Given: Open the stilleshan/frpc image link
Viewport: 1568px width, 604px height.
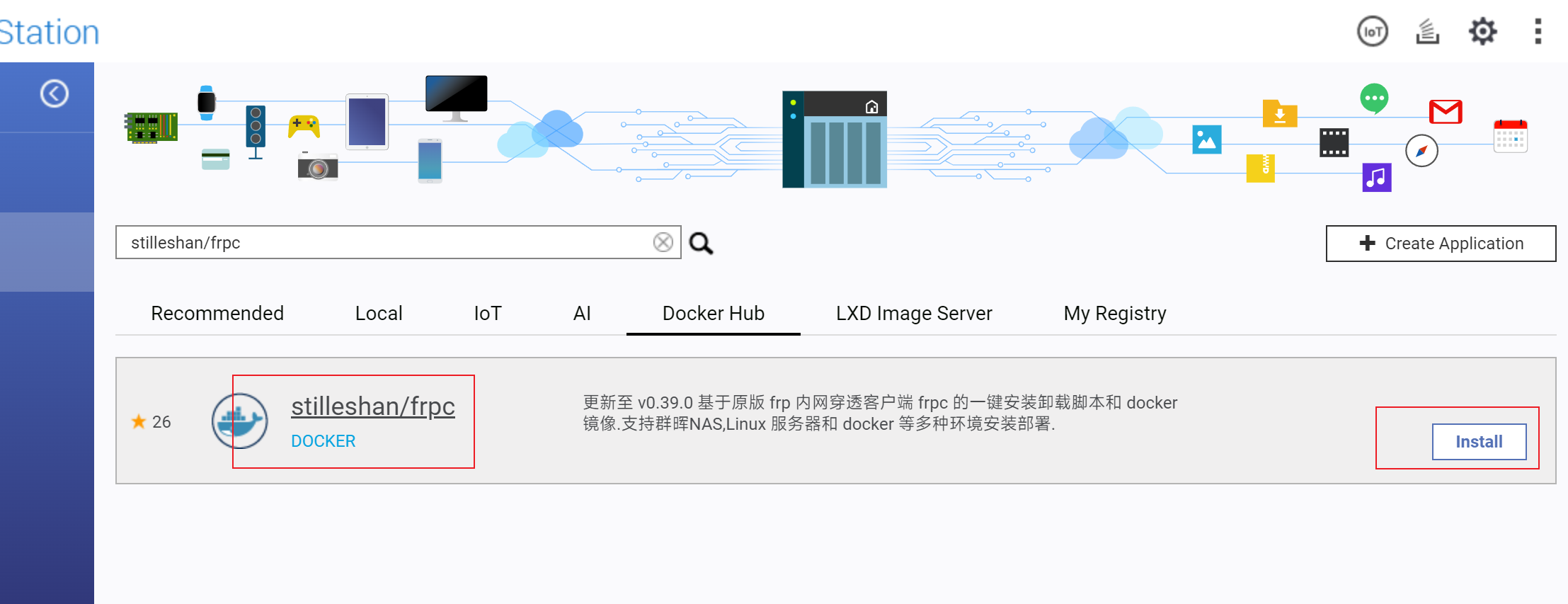Looking at the screenshot, I should point(373,406).
